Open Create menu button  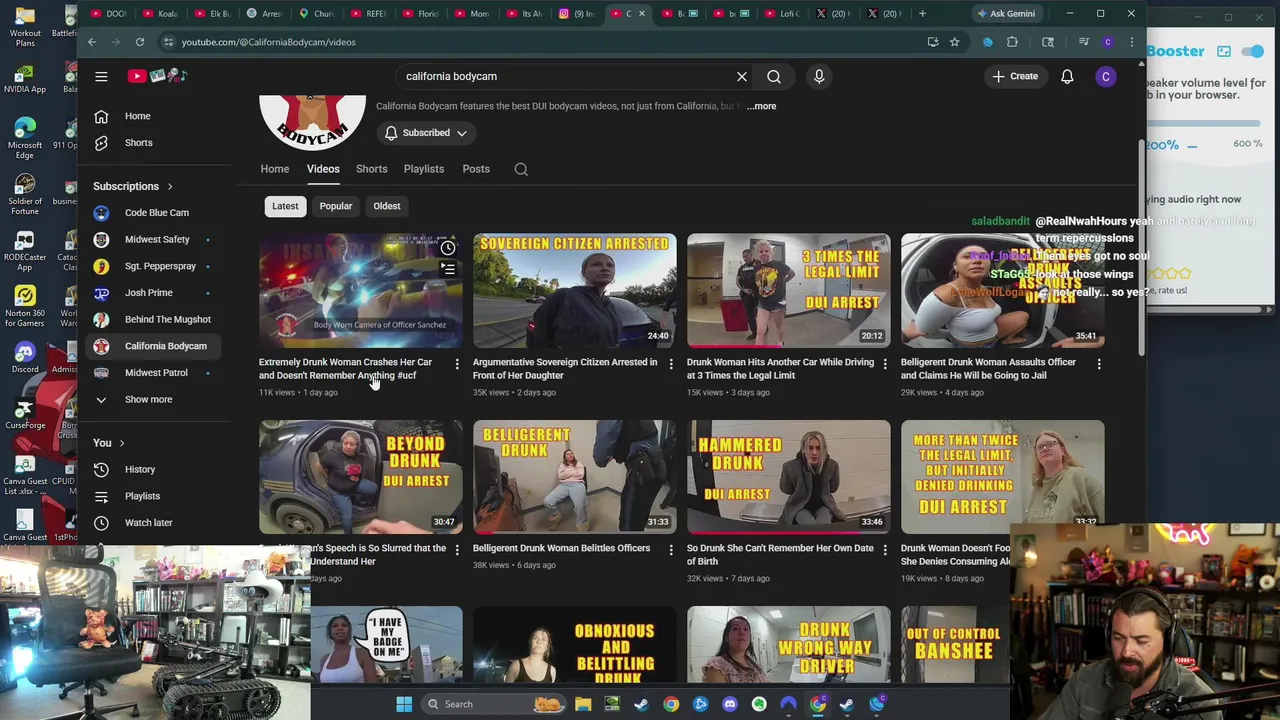[x=1015, y=76]
